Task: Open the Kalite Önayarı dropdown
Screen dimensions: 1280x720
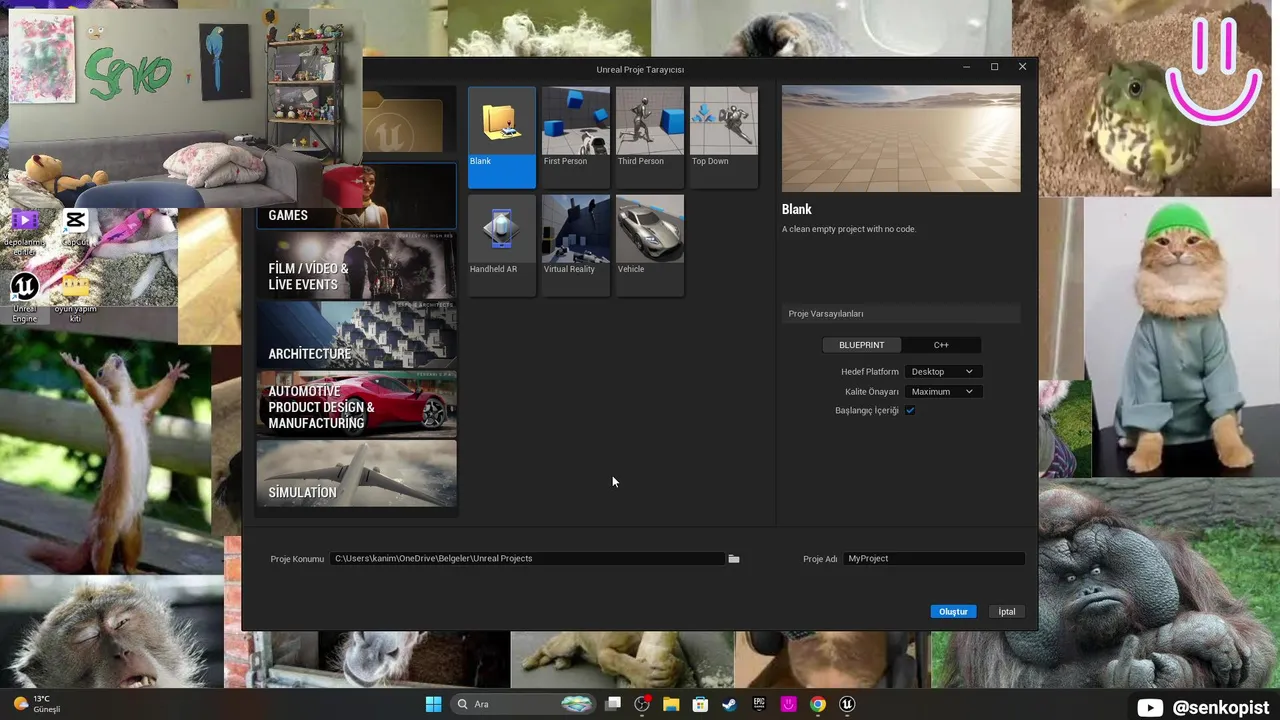Action: 941,392
